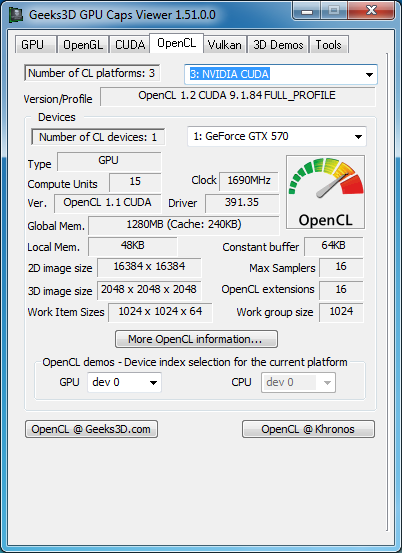Activate the OpenCL tab
Viewport: 402px width, 553px height.
tap(176, 43)
